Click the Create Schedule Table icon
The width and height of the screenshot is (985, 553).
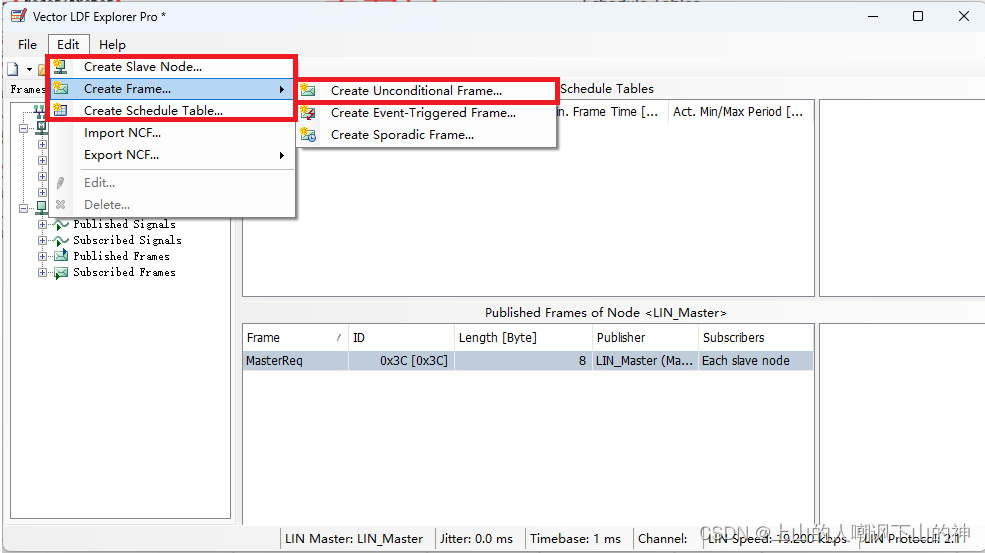pyautogui.click(x=60, y=111)
